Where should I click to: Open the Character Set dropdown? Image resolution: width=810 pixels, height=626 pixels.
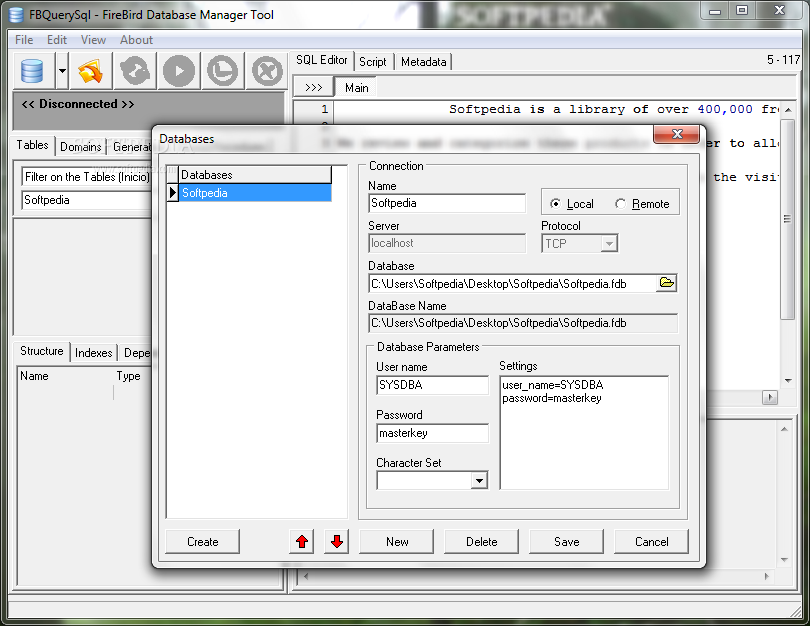(479, 481)
